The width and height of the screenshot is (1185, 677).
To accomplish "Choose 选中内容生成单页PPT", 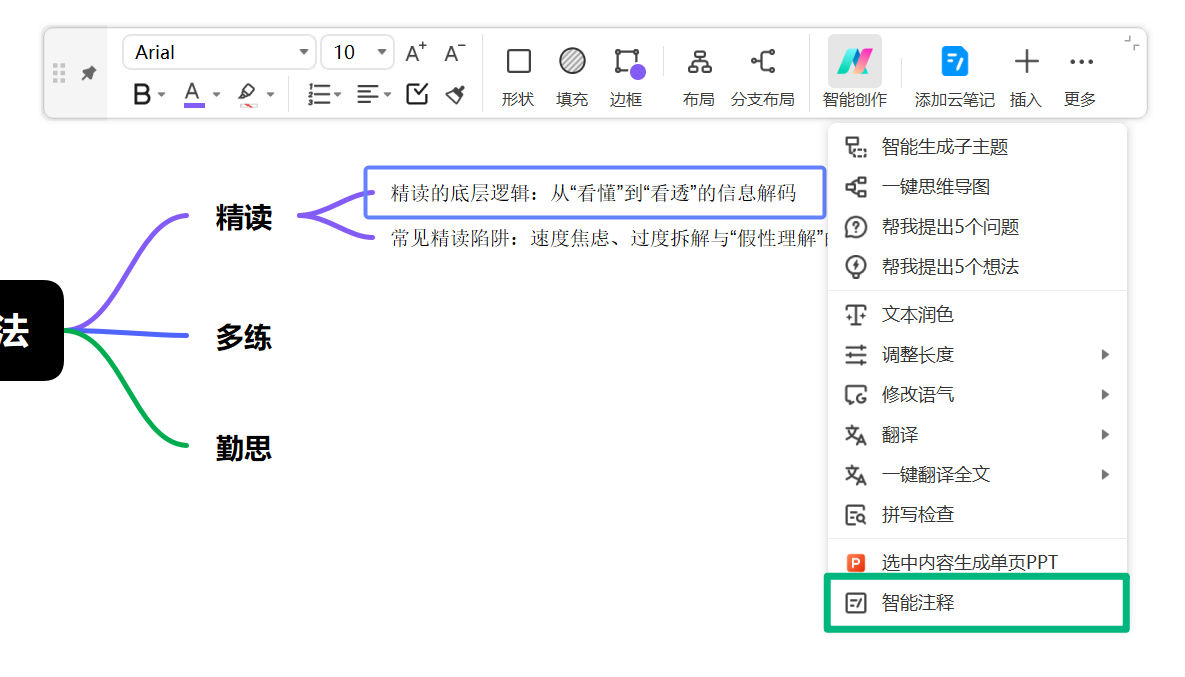I will coord(977,562).
